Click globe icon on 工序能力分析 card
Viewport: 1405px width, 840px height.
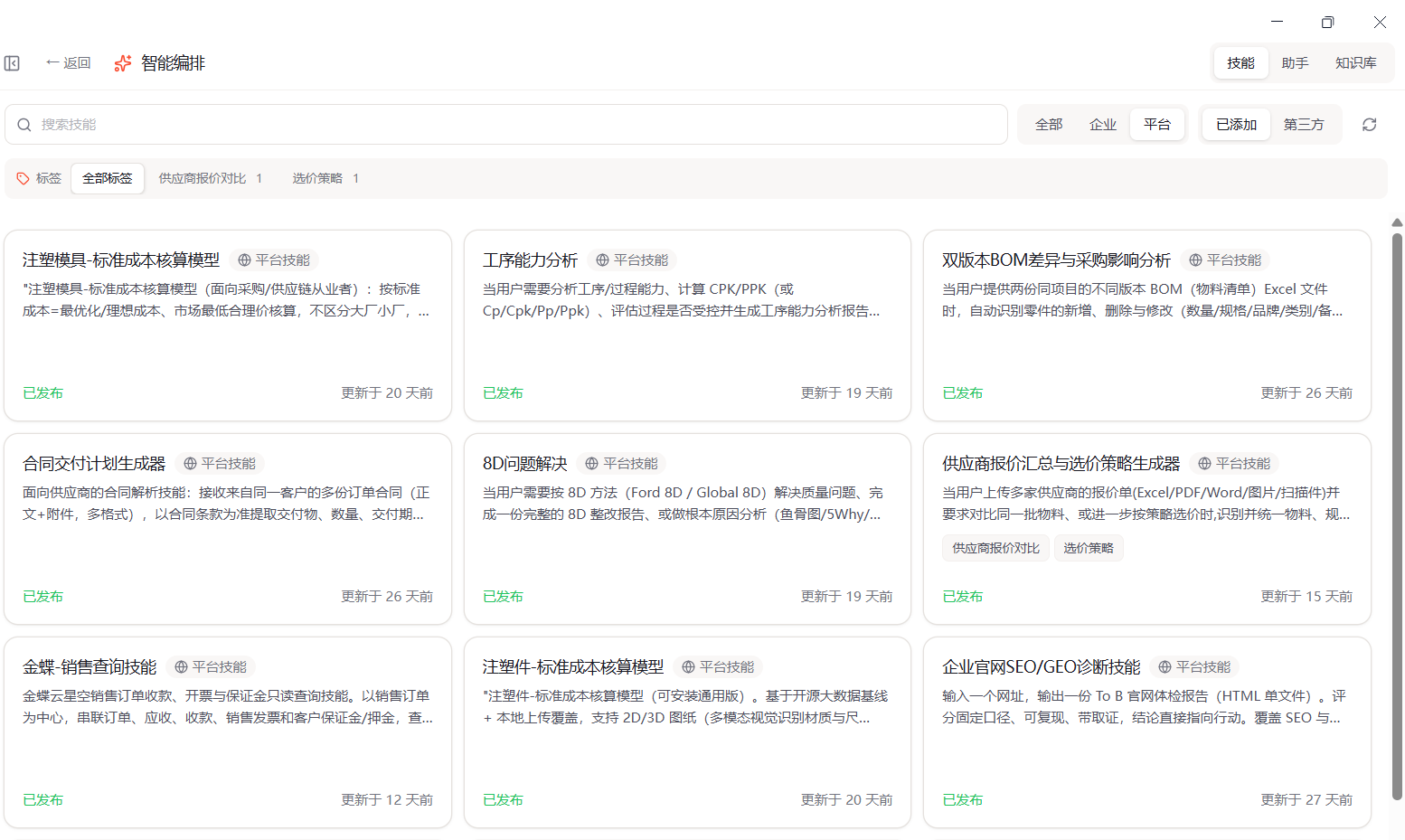click(x=602, y=260)
